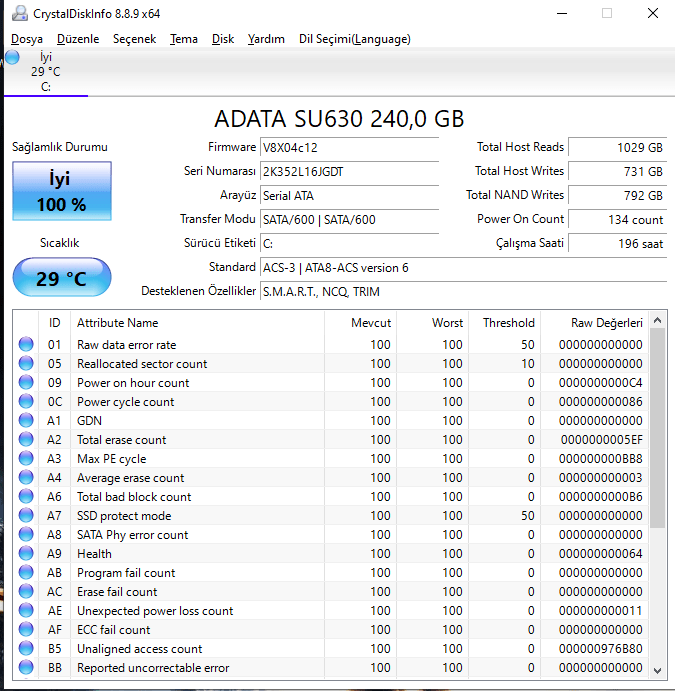Screen dimensions: 675x691
Task: Click the scroll down arrow of attribute list
Action: [657, 670]
